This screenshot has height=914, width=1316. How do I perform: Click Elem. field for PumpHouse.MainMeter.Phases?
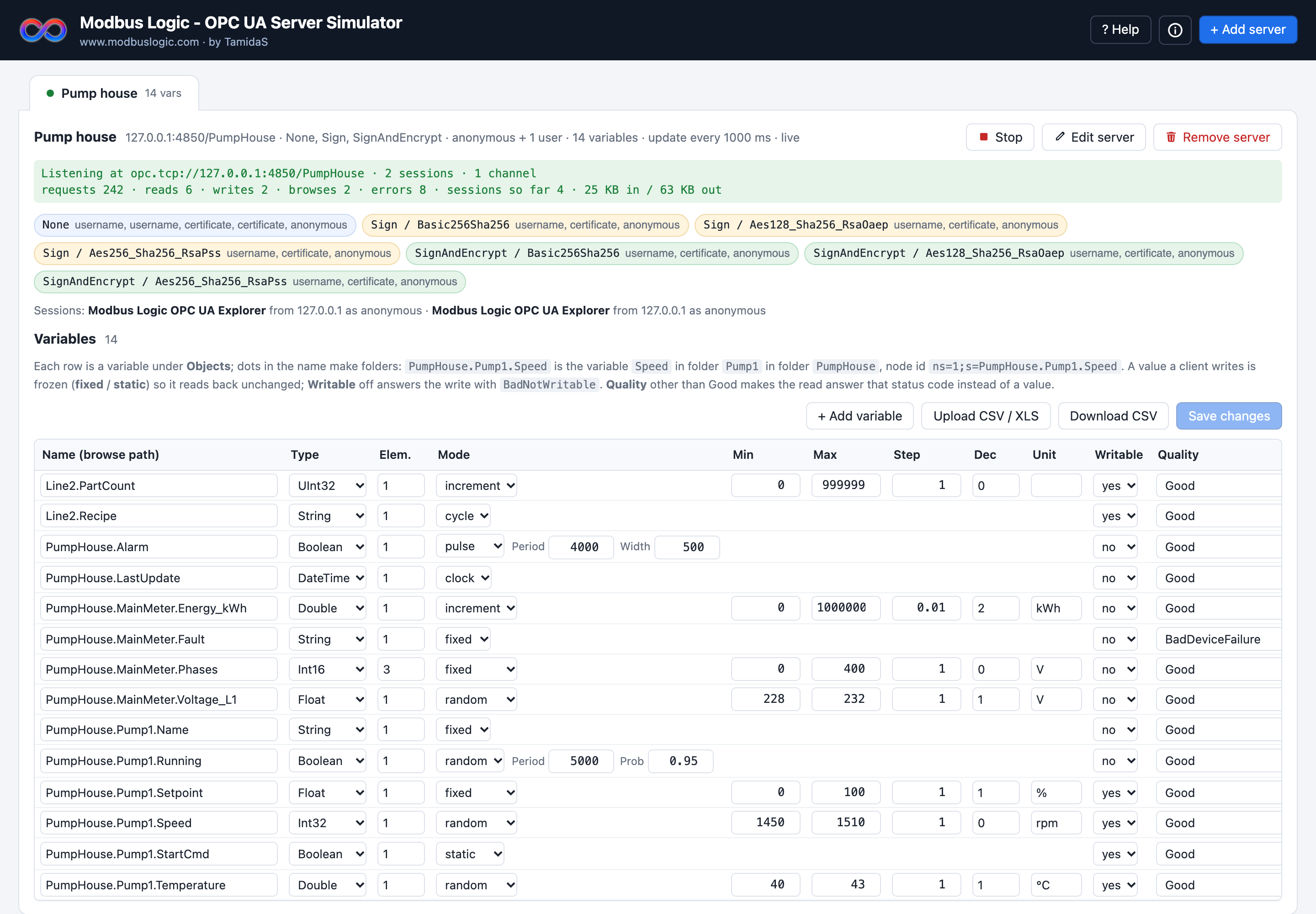click(x=401, y=670)
